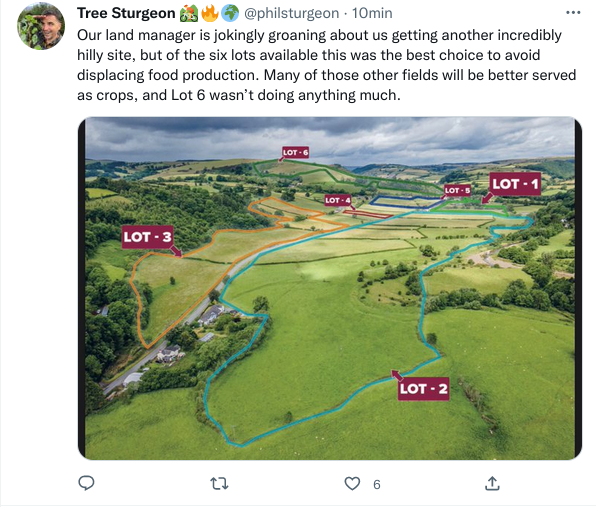This screenshot has width=596, height=507.
Task: Click the LOT - 1 label in image
Action: pyautogui.click(x=515, y=184)
